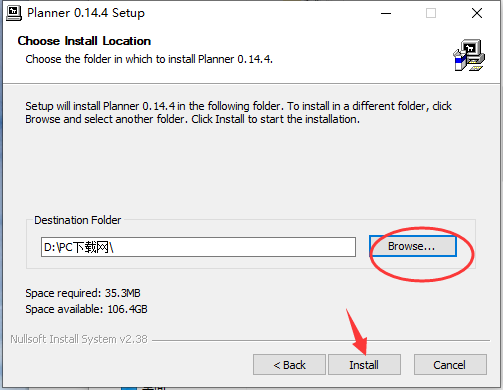Viewport: 503px width, 390px height.
Task: Click the Space available: 106.4GB text
Action: click(x=86, y=309)
